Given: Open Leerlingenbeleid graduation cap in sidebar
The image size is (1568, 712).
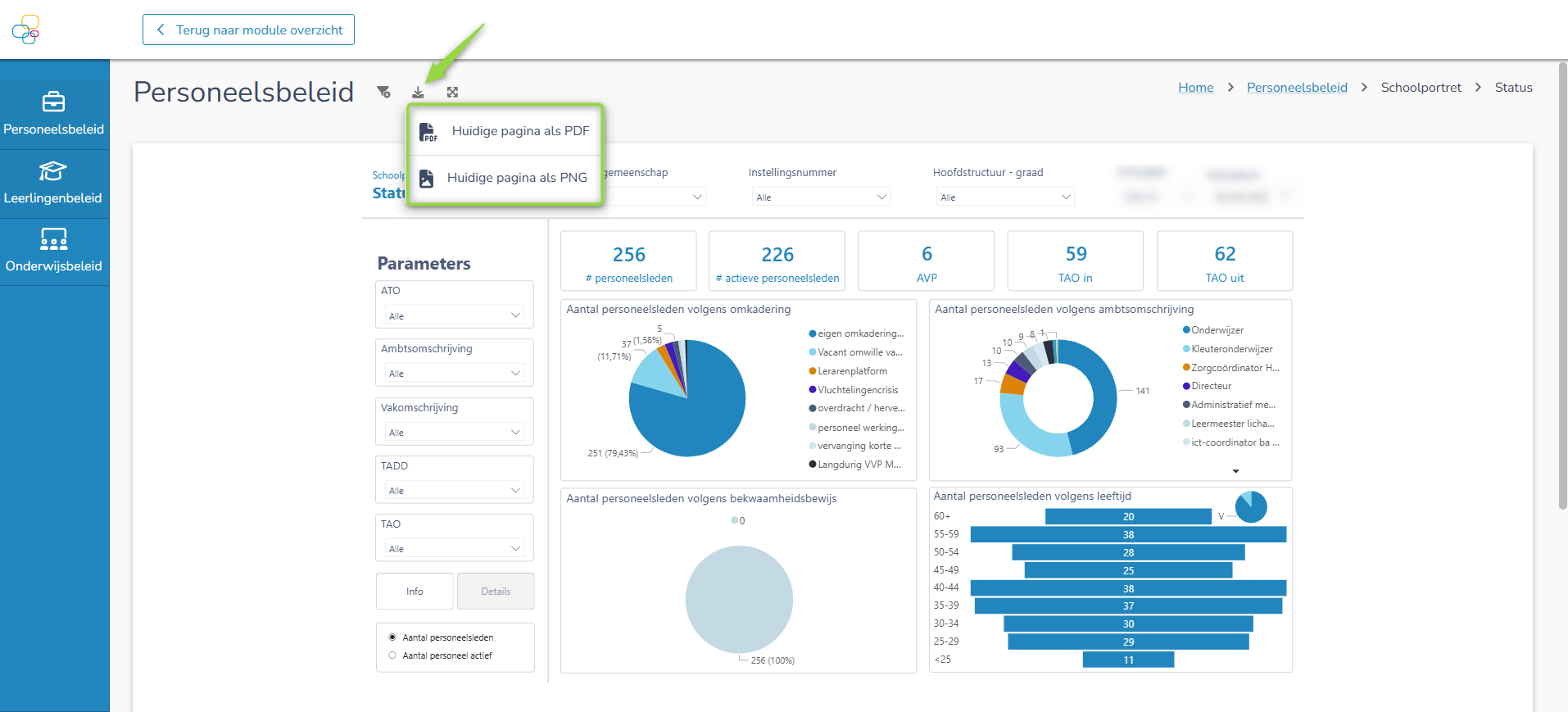Looking at the screenshot, I should click(x=53, y=171).
